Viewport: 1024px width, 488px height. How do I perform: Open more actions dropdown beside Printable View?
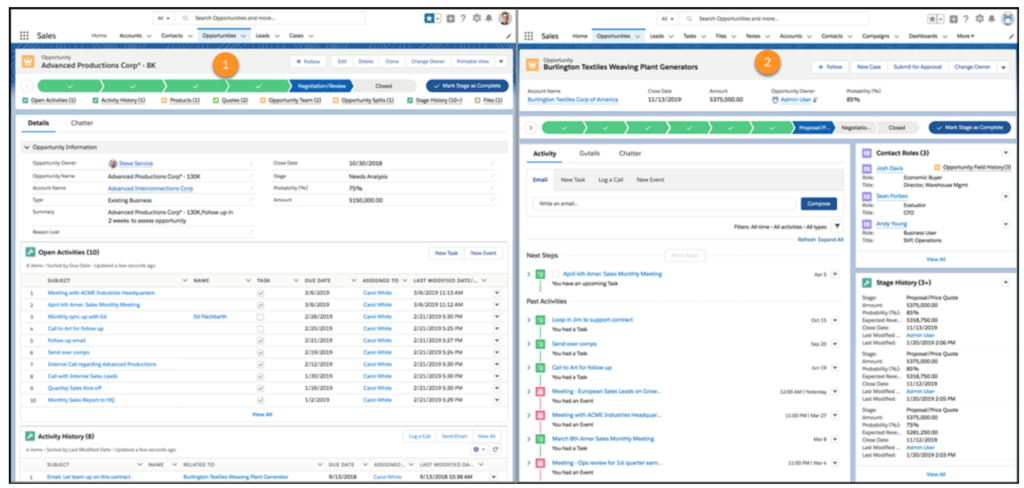[501, 61]
